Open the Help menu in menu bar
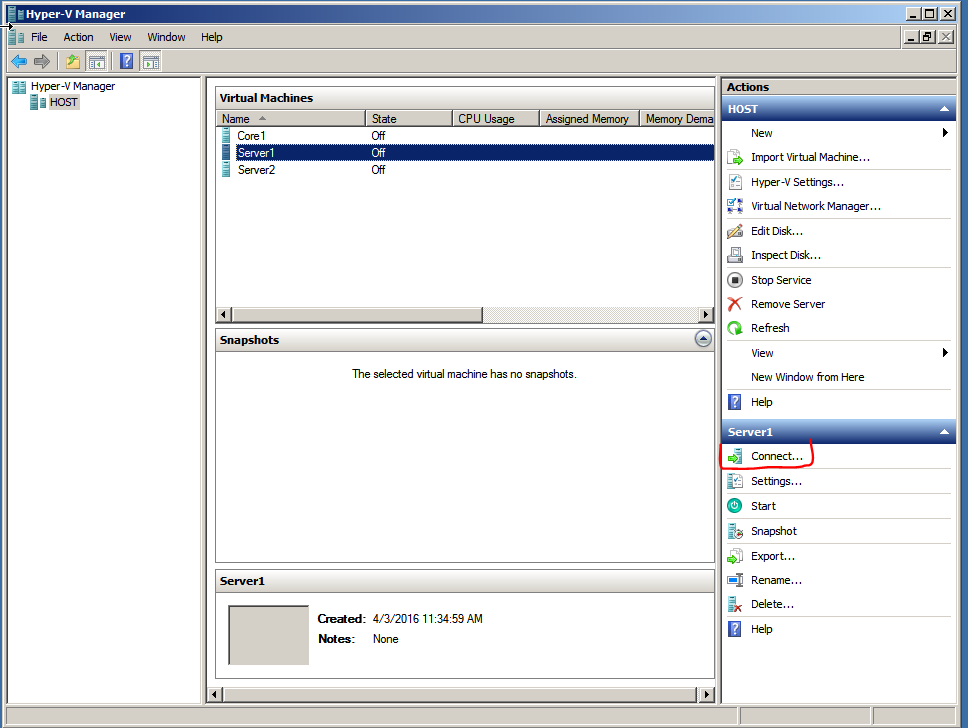Image resolution: width=968 pixels, height=728 pixels. pos(212,37)
